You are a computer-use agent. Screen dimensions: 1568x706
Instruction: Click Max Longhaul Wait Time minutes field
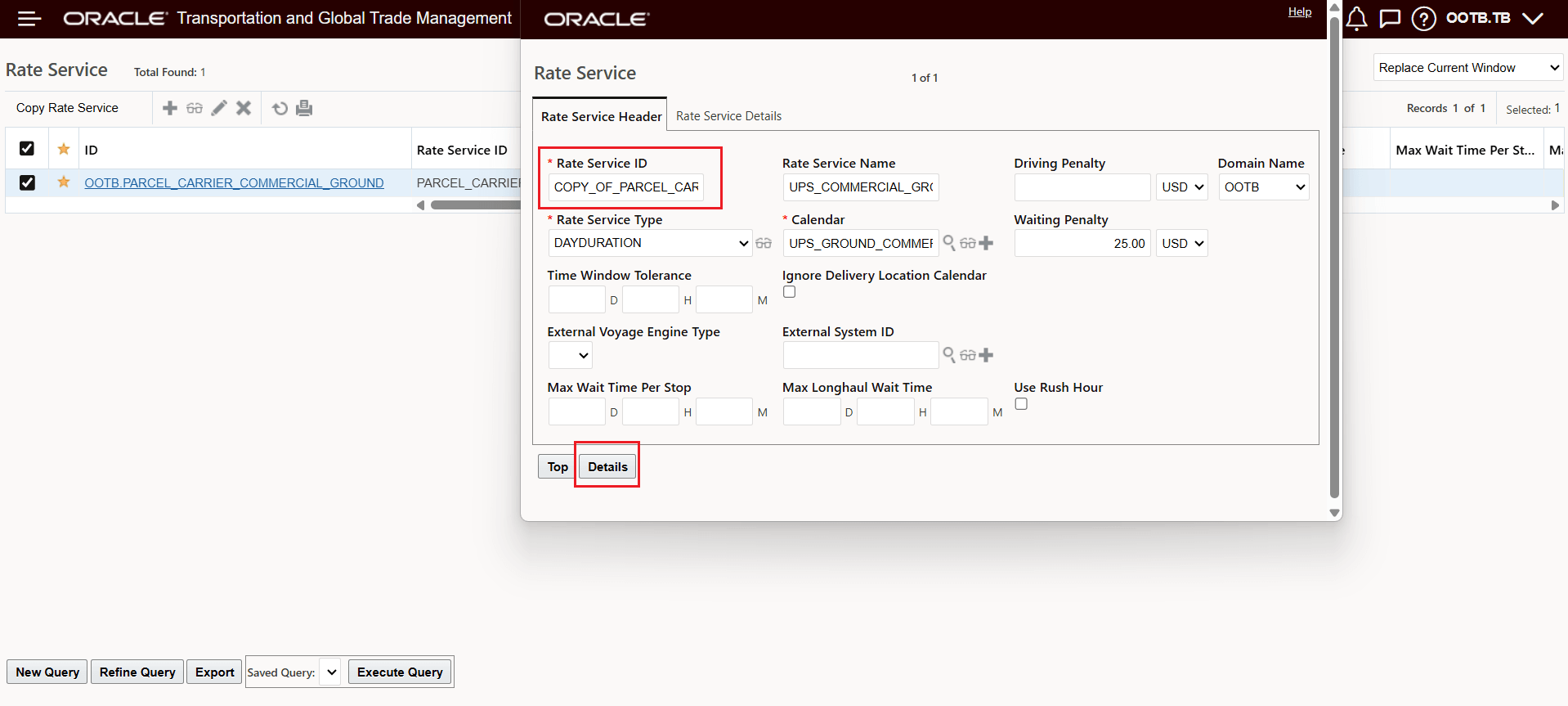pos(959,411)
